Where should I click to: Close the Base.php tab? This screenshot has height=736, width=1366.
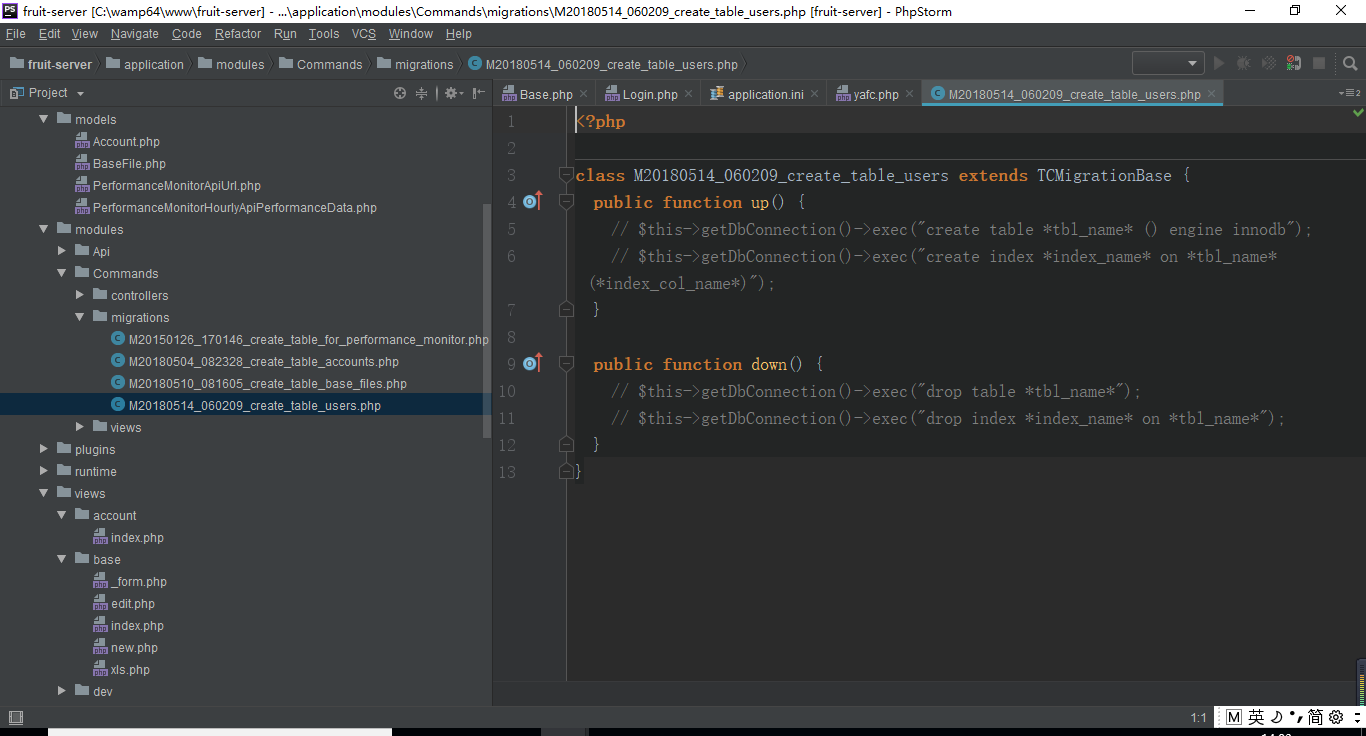[585, 94]
